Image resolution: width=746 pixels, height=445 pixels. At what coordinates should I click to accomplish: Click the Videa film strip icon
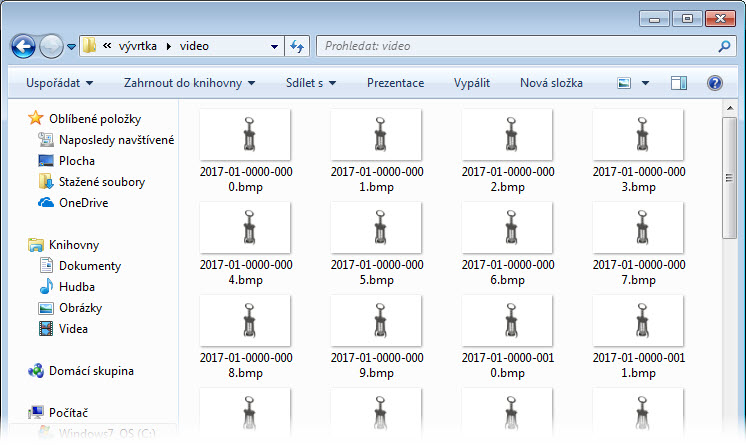[x=46, y=328]
